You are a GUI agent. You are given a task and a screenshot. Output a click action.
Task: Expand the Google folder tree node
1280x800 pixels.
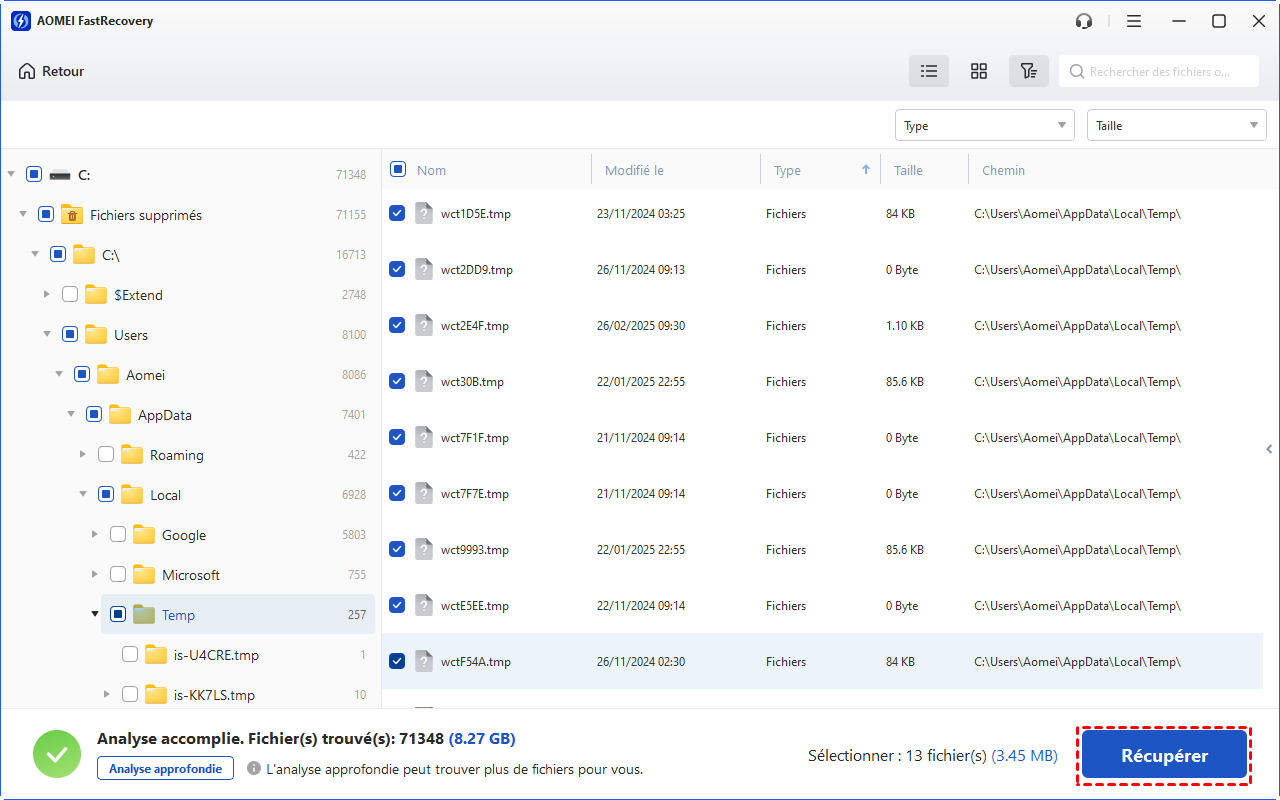tap(95, 535)
